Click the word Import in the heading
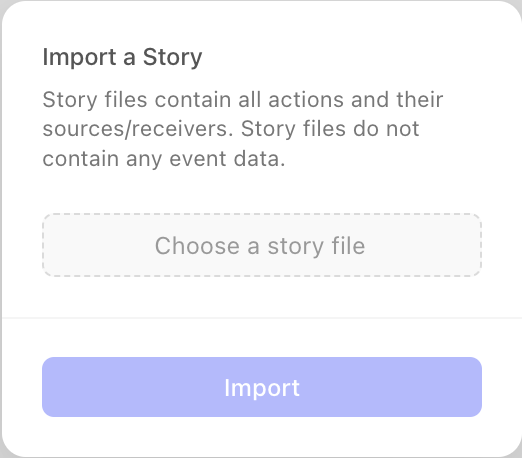The width and height of the screenshot is (522, 458). click(79, 57)
